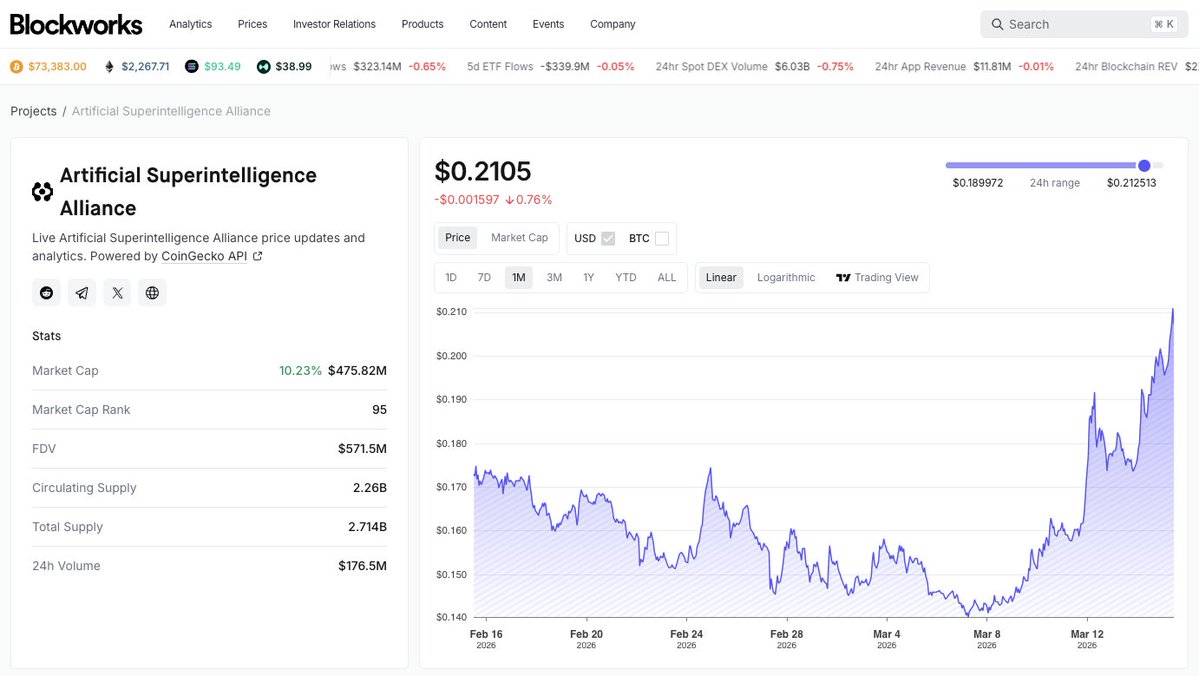
Task: Open the X (Twitter) social link icon
Action: (117, 293)
